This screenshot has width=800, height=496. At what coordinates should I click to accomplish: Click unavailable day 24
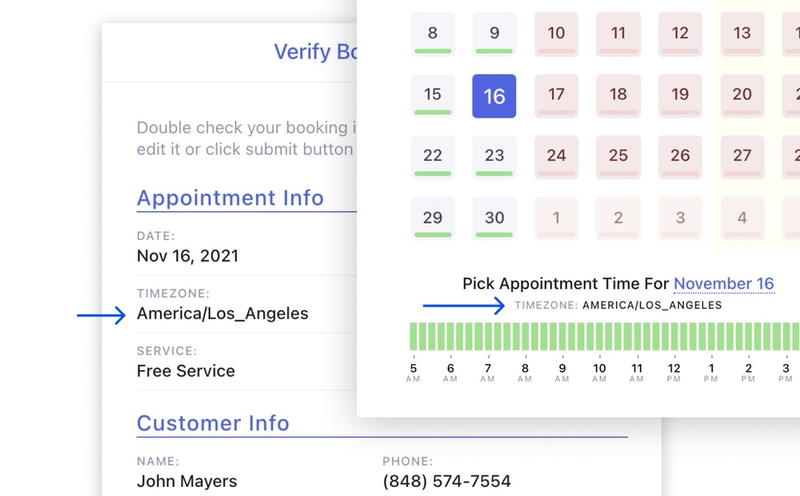coord(556,157)
